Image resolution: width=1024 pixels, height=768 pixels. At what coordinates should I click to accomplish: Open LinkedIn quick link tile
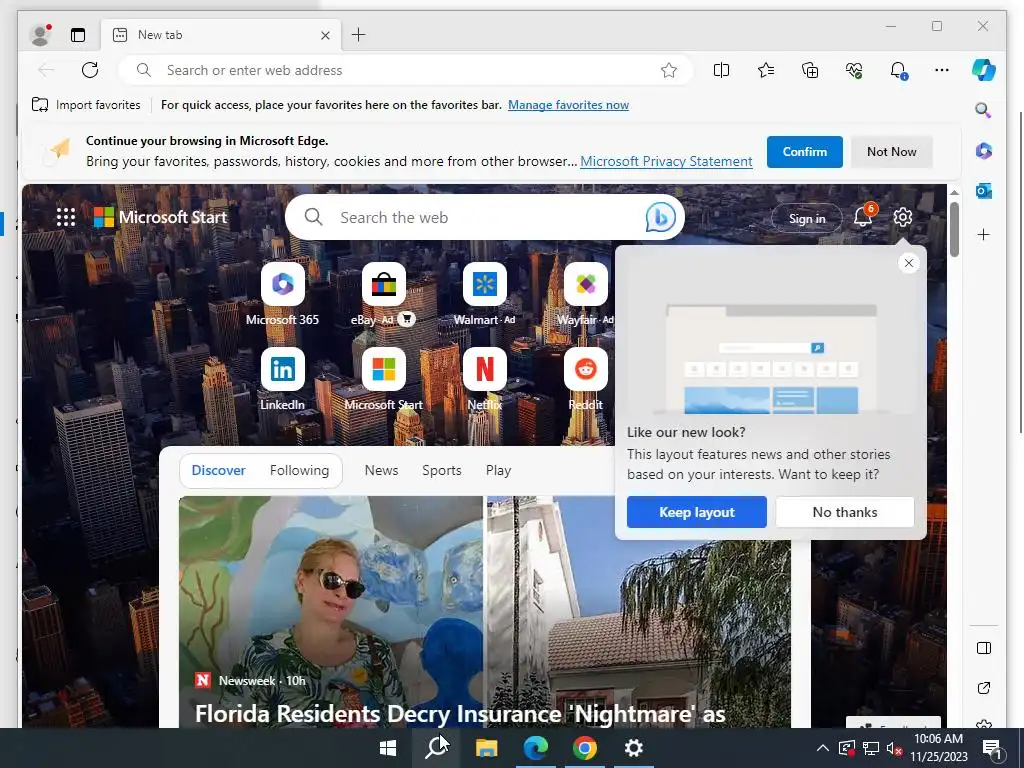[x=282, y=379]
